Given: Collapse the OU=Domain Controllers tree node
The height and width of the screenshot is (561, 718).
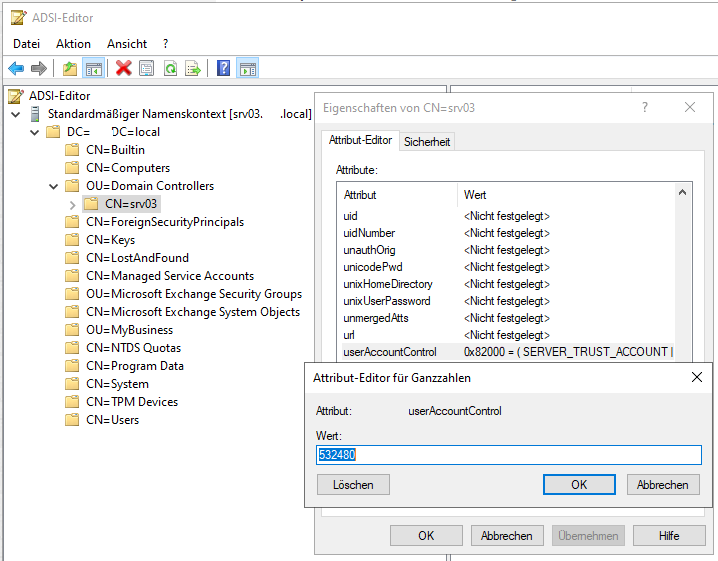Looking at the screenshot, I should (x=53, y=186).
